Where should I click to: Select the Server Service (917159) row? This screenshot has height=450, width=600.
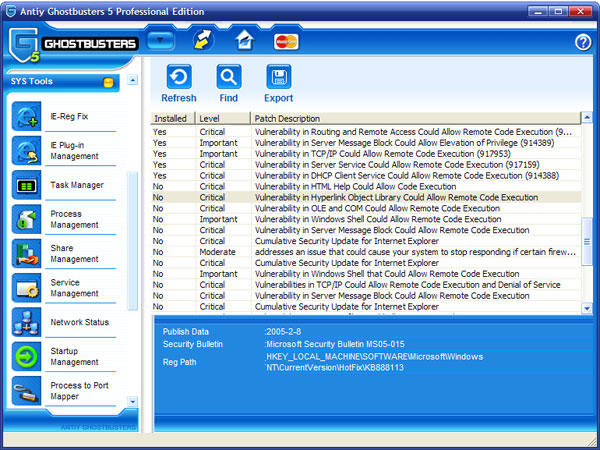pyautogui.click(x=366, y=165)
